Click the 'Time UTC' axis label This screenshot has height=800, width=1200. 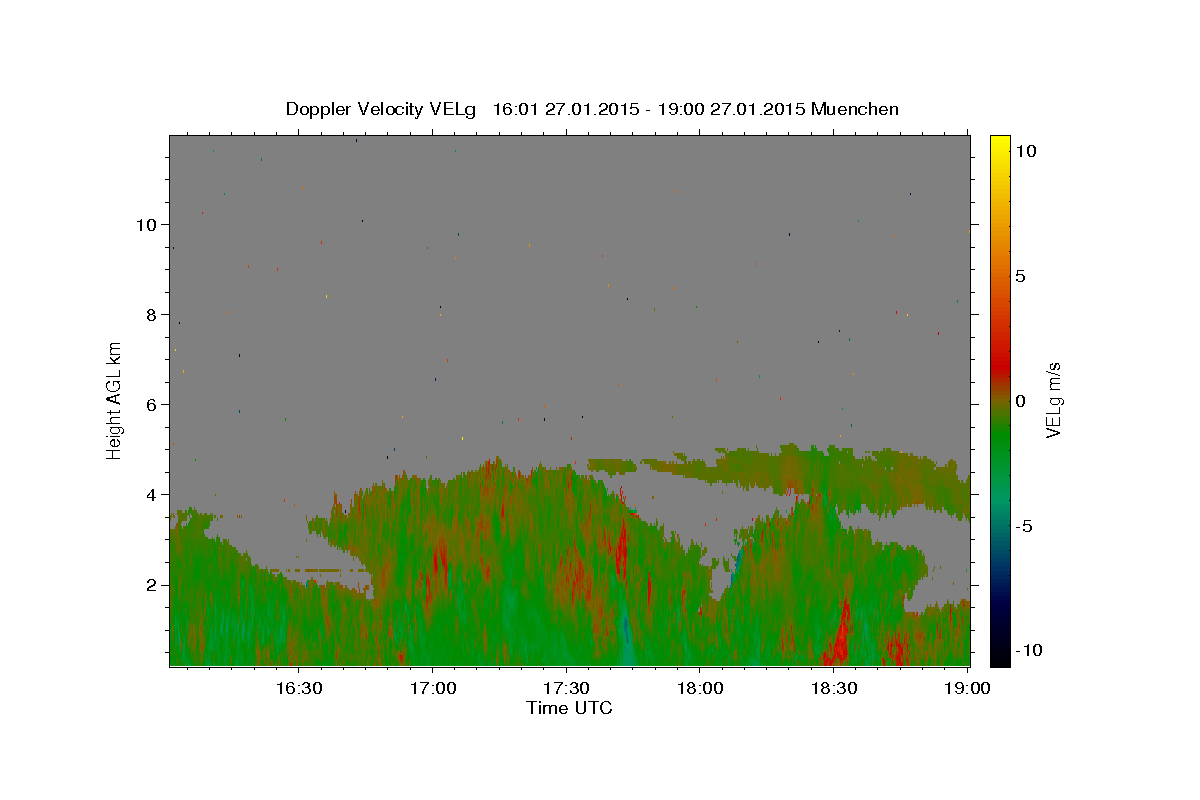click(x=569, y=708)
